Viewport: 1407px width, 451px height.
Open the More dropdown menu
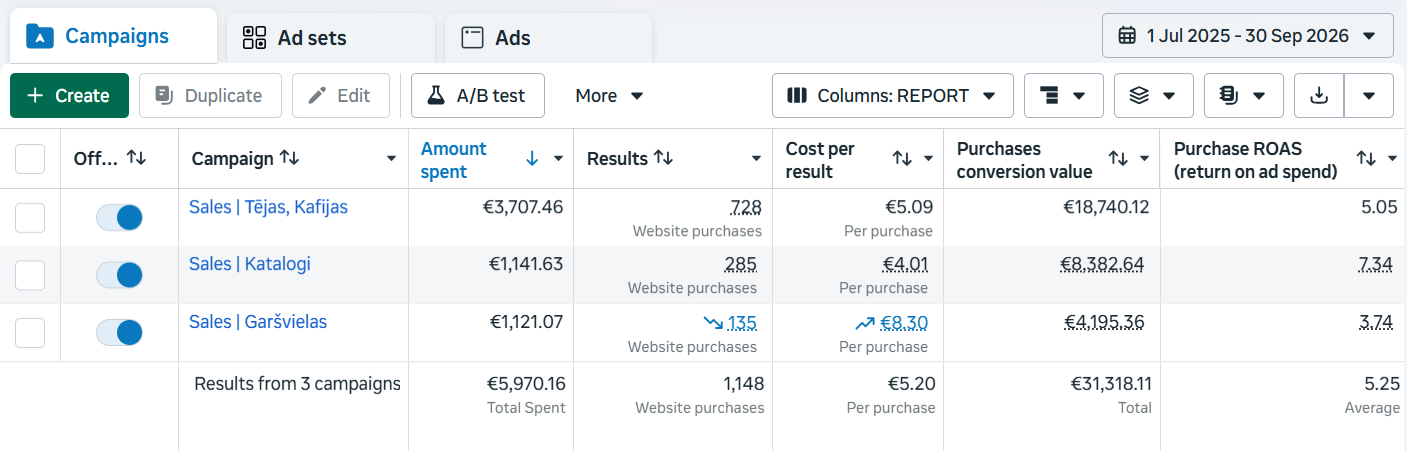[x=609, y=96]
